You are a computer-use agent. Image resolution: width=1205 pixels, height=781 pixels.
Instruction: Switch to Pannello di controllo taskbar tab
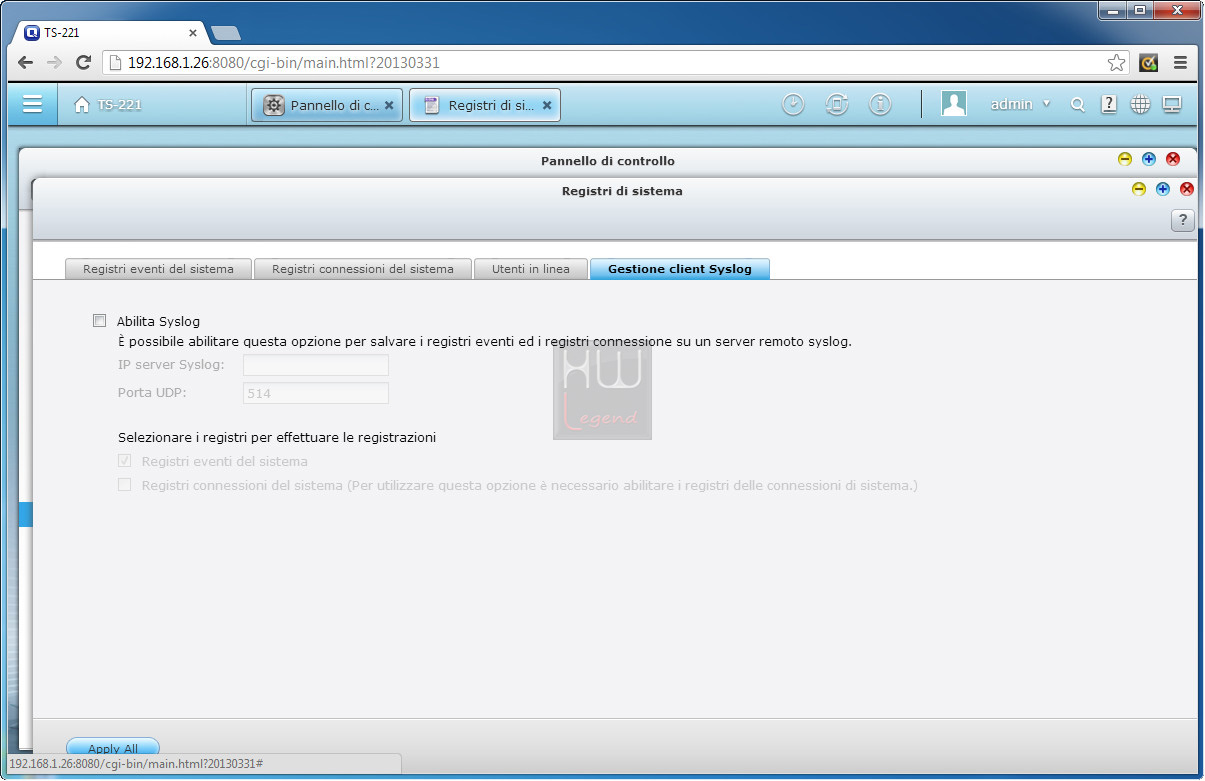point(326,105)
